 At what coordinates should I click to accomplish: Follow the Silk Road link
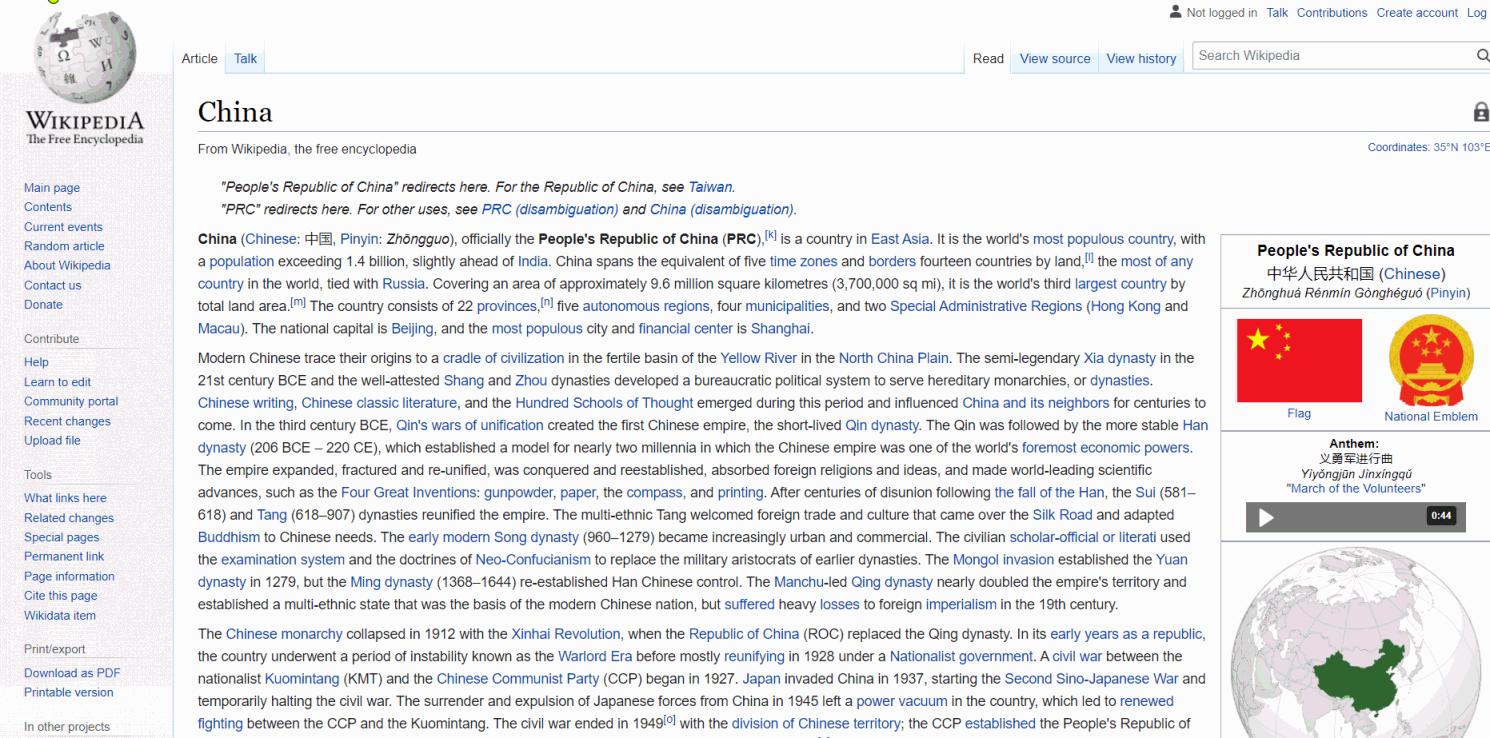1063,515
